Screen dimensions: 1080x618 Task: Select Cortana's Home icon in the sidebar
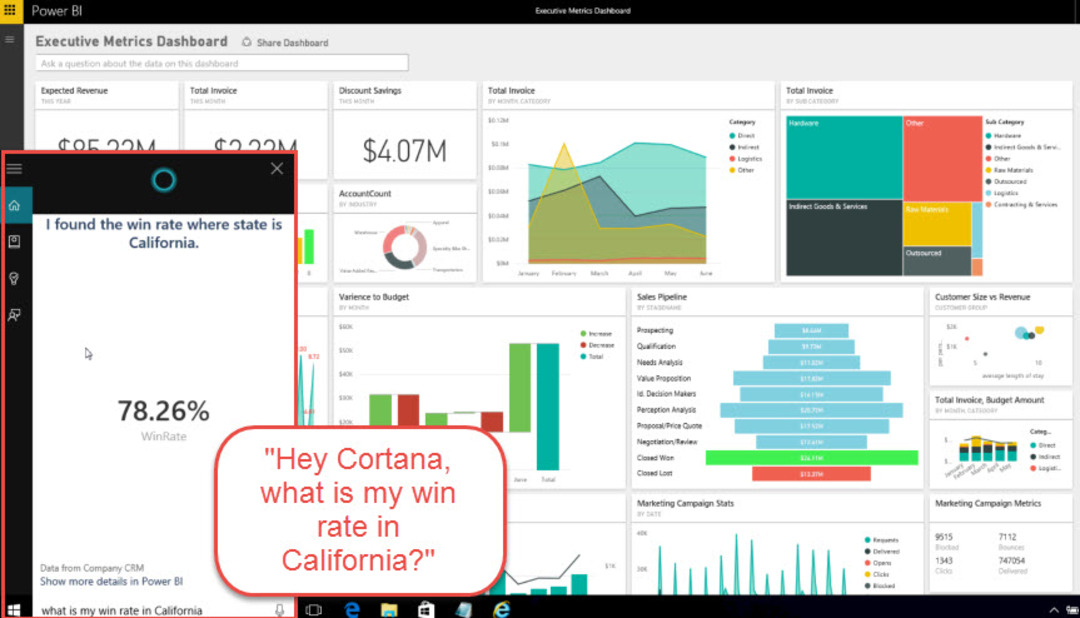13,204
